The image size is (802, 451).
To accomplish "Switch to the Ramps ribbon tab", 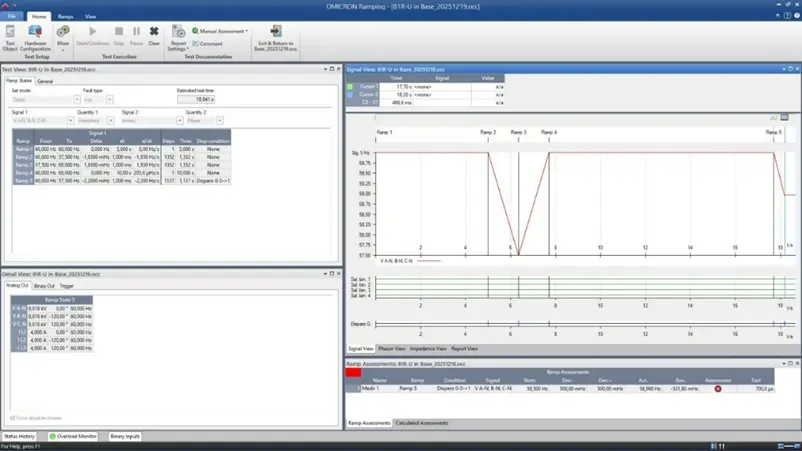I will (x=65, y=16).
